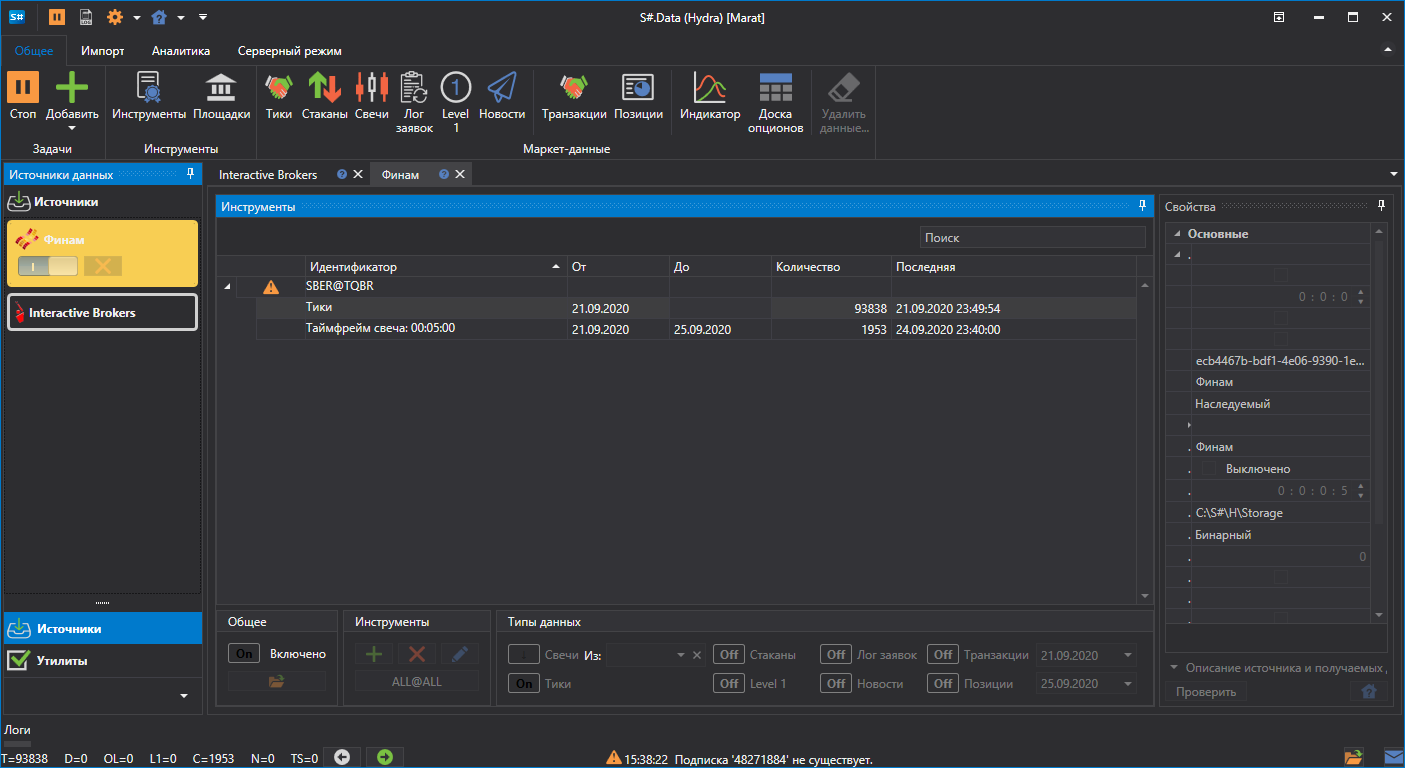Open the 21.09.2020 date dropdown

coord(1128,656)
